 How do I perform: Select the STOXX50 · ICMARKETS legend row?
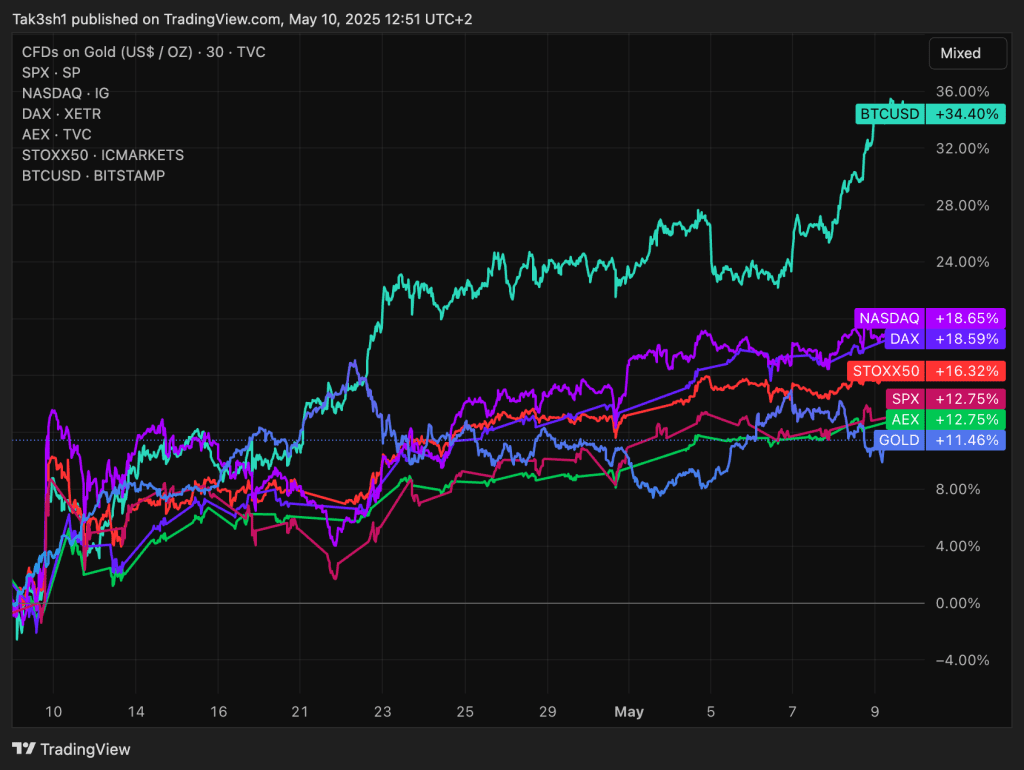tap(103, 155)
